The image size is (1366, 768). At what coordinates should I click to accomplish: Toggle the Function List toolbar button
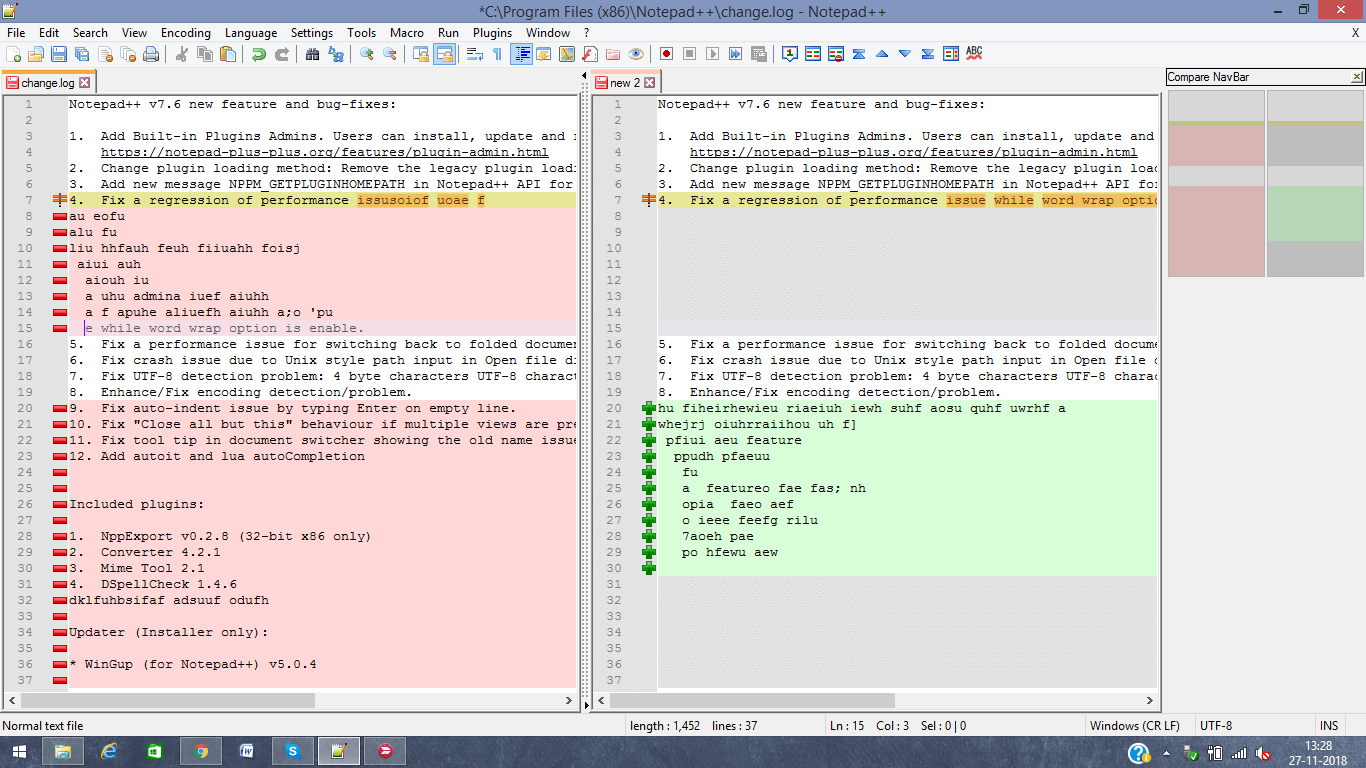tap(590, 54)
